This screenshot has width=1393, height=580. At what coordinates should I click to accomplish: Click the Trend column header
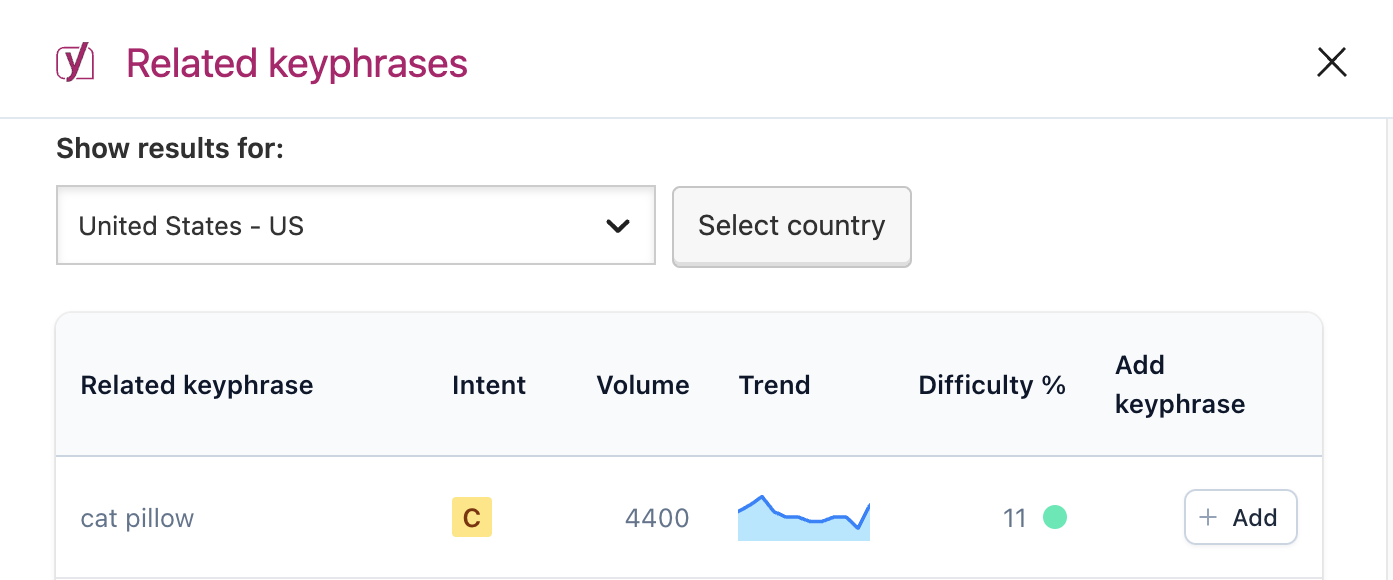(x=774, y=385)
